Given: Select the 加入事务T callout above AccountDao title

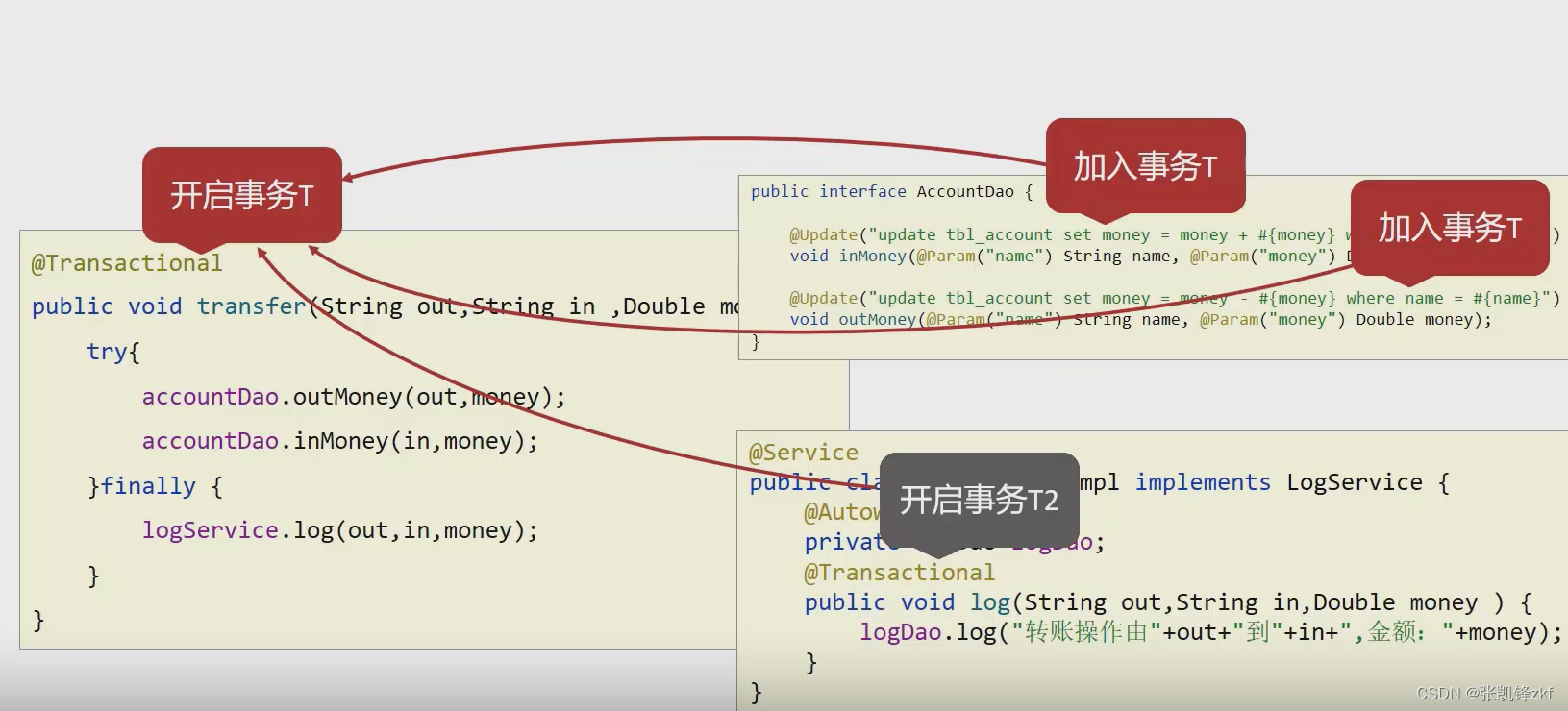Looking at the screenshot, I should 1145,166.
